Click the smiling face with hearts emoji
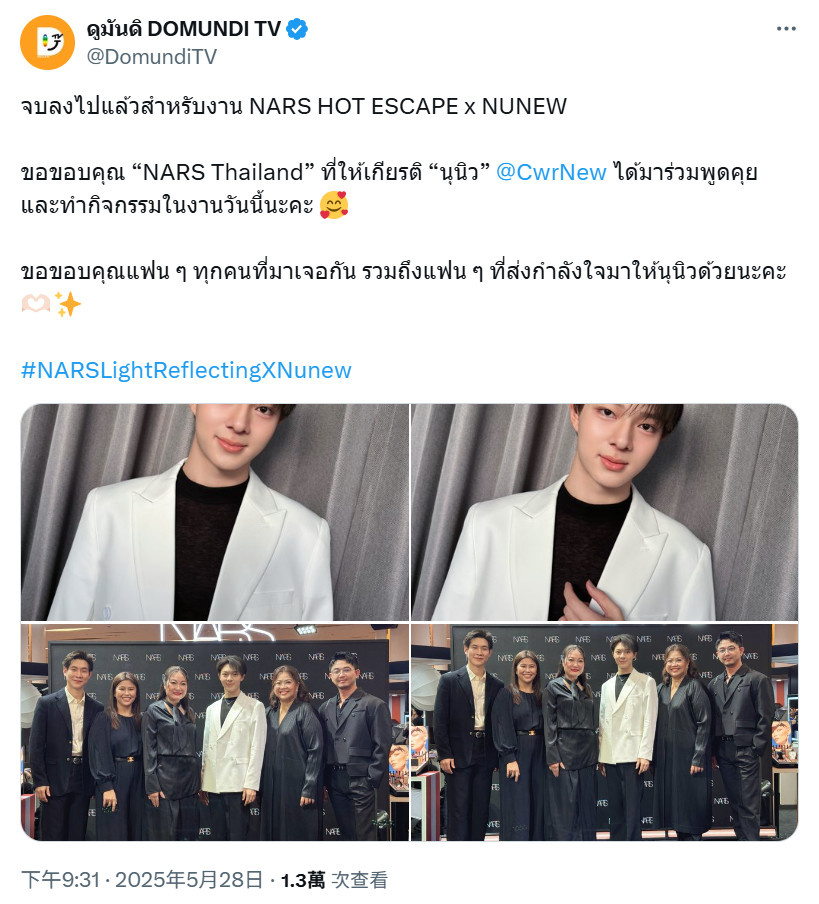 pos(334,205)
